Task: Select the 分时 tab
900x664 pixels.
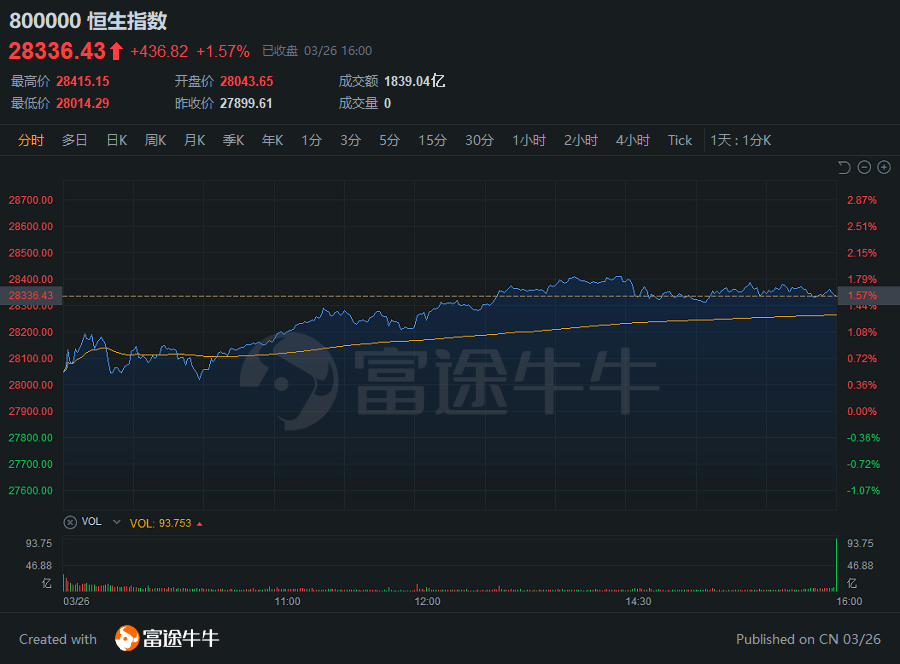Action: [x=31, y=140]
